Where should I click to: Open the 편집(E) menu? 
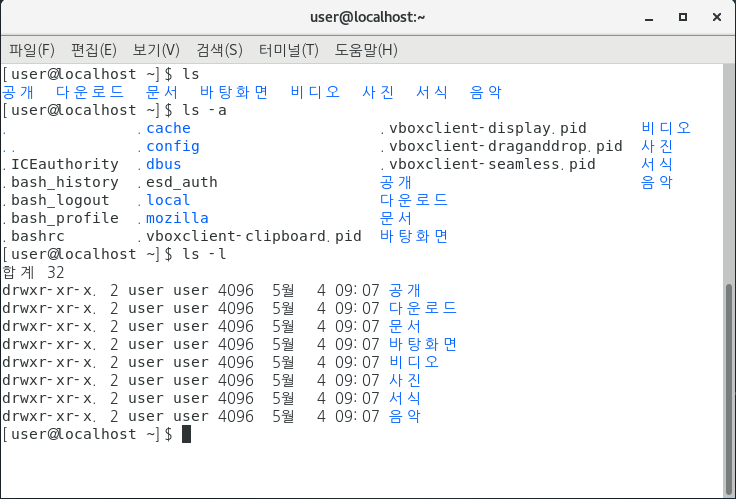coord(93,50)
